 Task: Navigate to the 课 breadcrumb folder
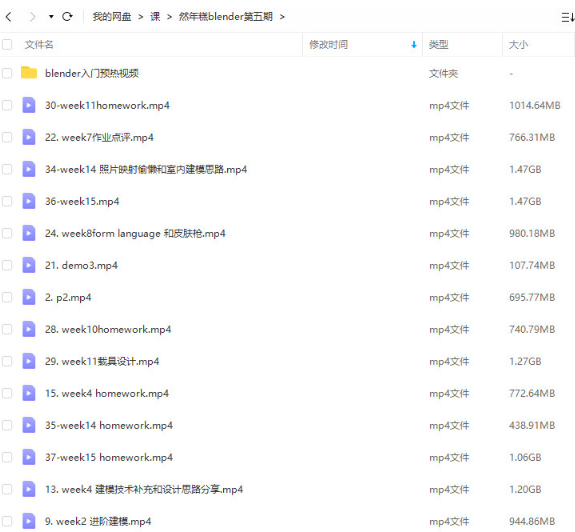[155, 17]
